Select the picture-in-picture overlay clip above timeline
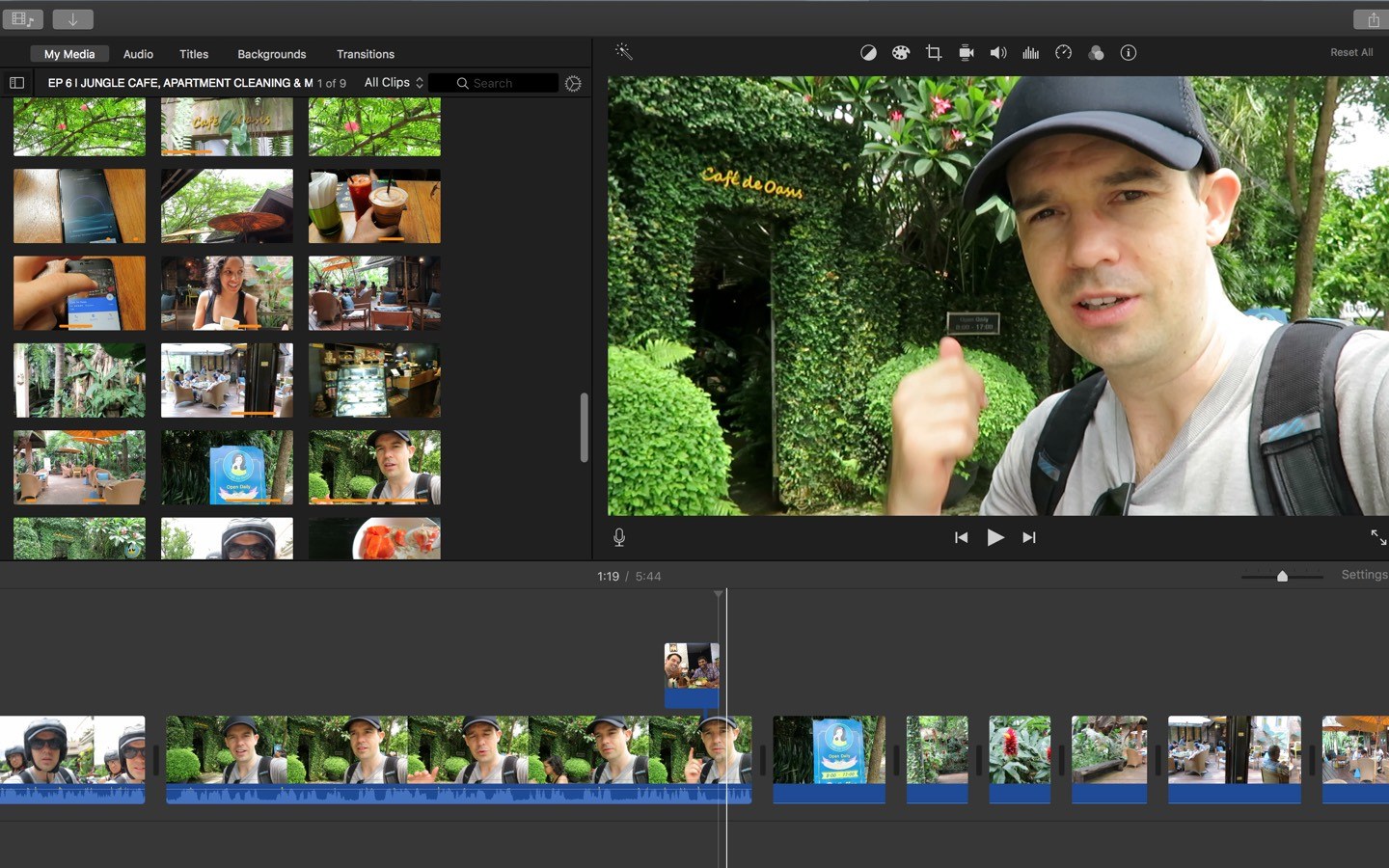Image resolution: width=1389 pixels, height=868 pixels. pos(692,675)
